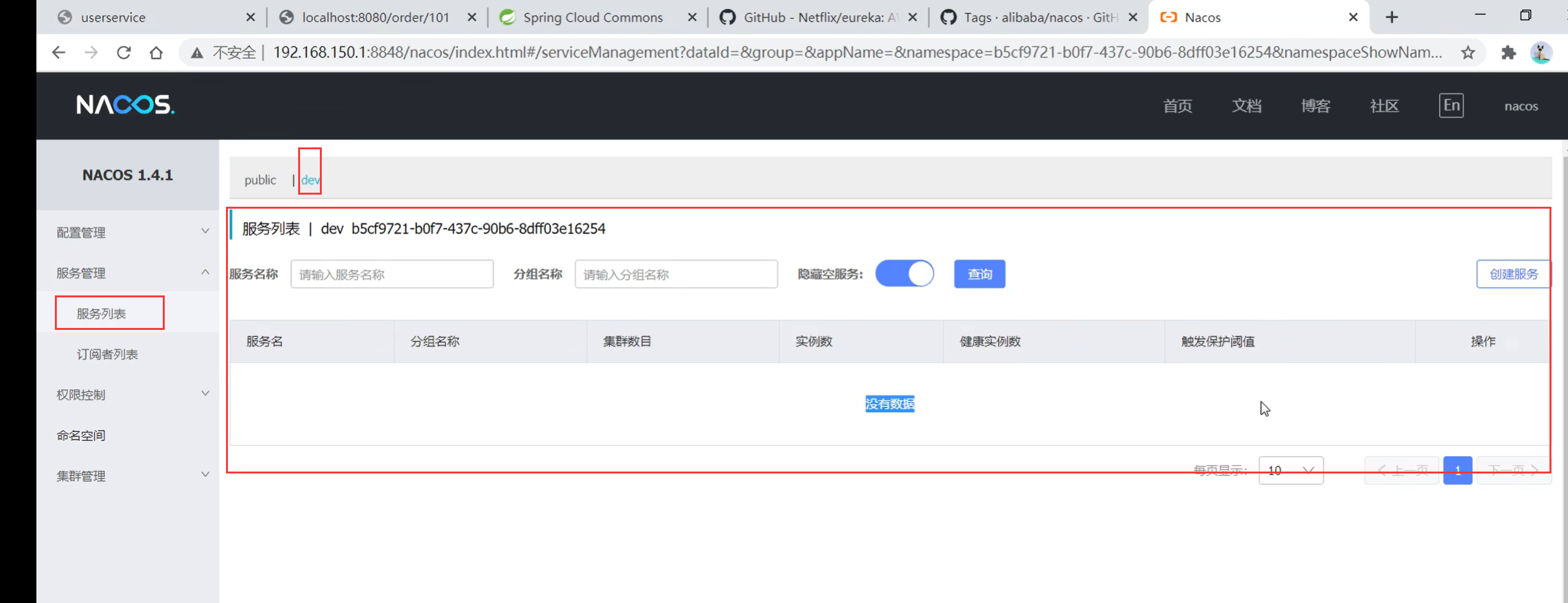Switch to the dev namespace
Image resolution: width=1568 pixels, height=603 pixels.
coord(310,180)
